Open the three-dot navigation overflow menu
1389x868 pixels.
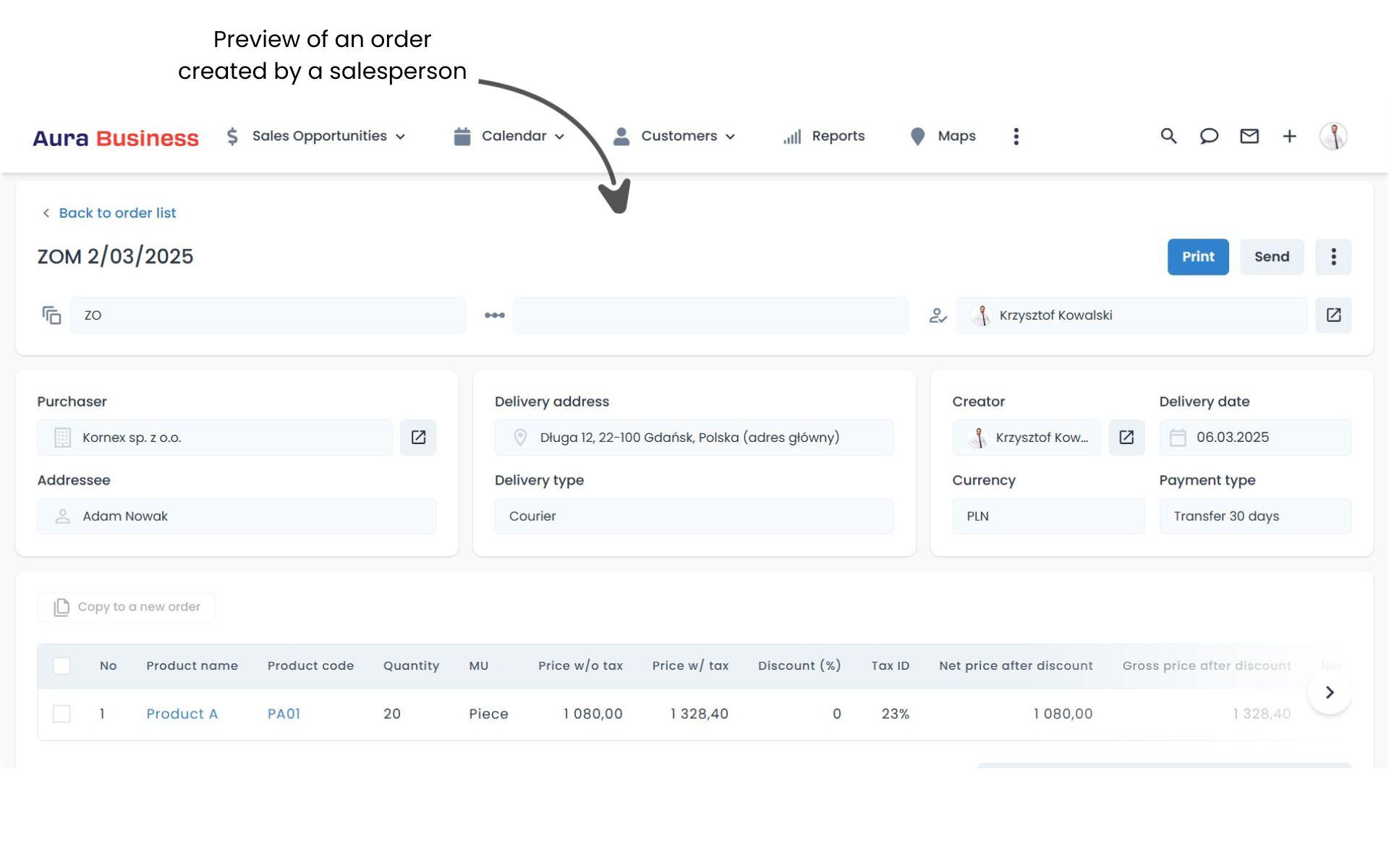[x=1016, y=136]
